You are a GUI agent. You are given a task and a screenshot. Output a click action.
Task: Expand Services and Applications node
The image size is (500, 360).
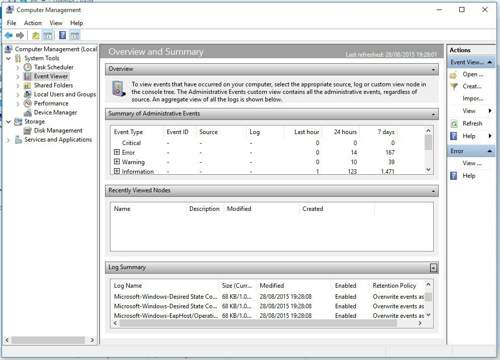click(9, 140)
